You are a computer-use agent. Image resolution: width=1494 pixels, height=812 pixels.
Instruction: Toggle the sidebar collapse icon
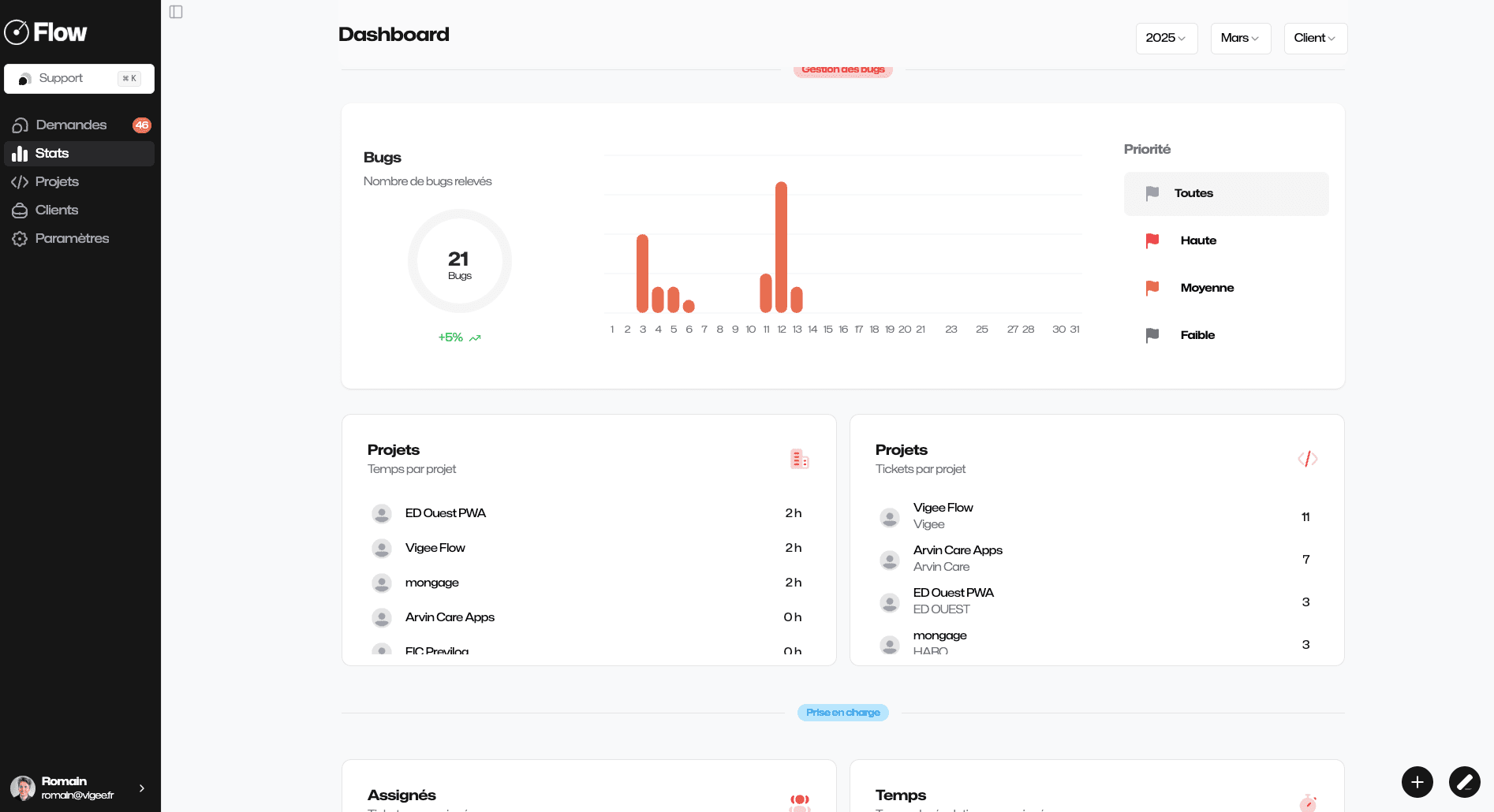click(x=176, y=12)
